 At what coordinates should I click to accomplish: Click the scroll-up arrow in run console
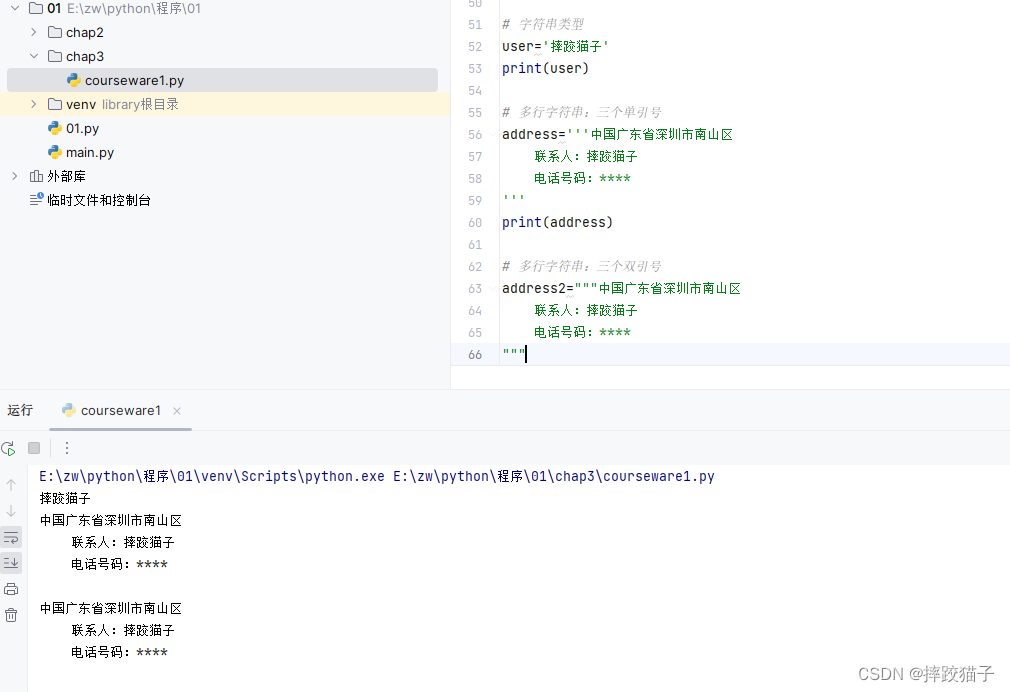coord(11,485)
